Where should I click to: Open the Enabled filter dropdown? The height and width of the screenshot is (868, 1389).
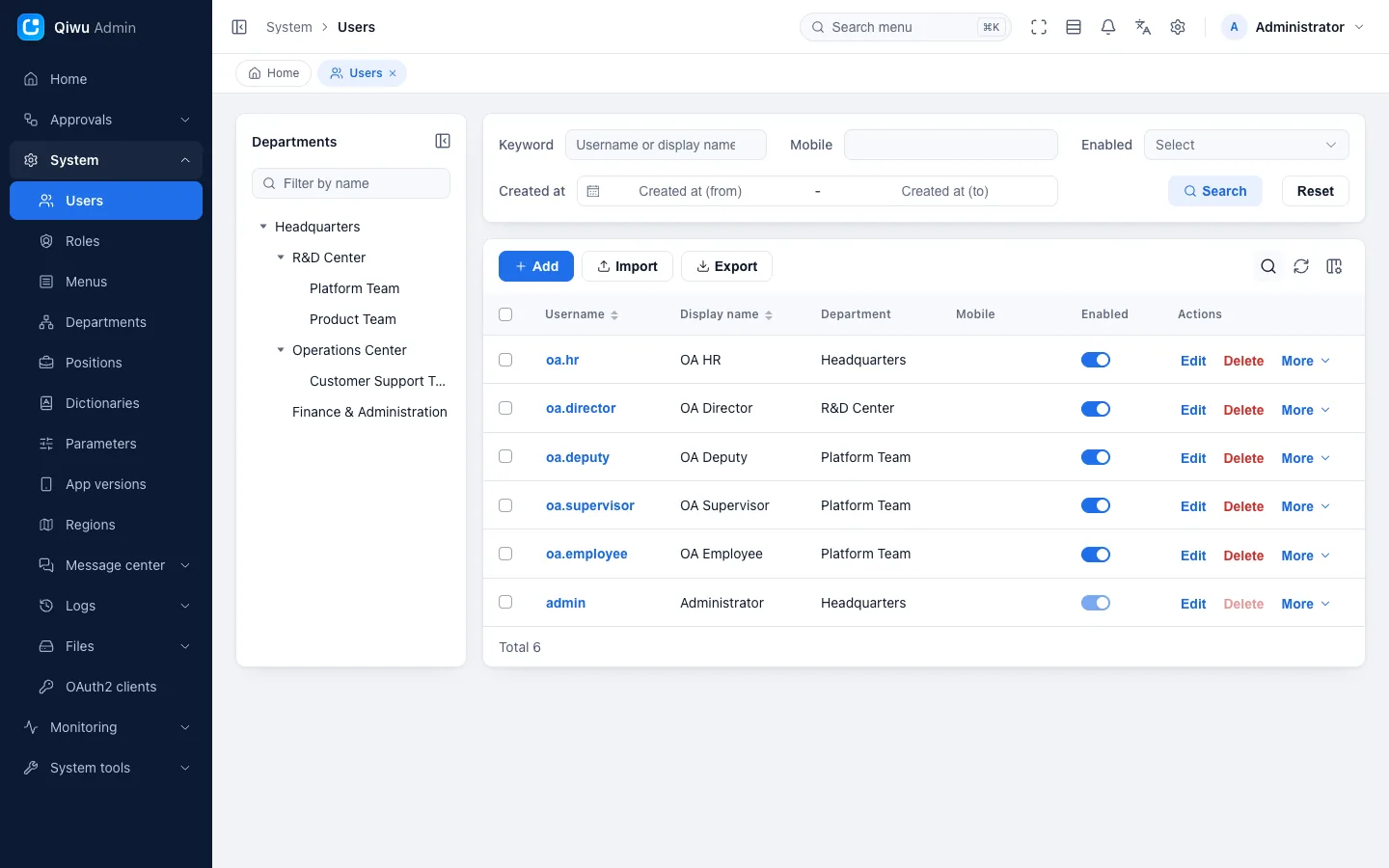coord(1246,145)
